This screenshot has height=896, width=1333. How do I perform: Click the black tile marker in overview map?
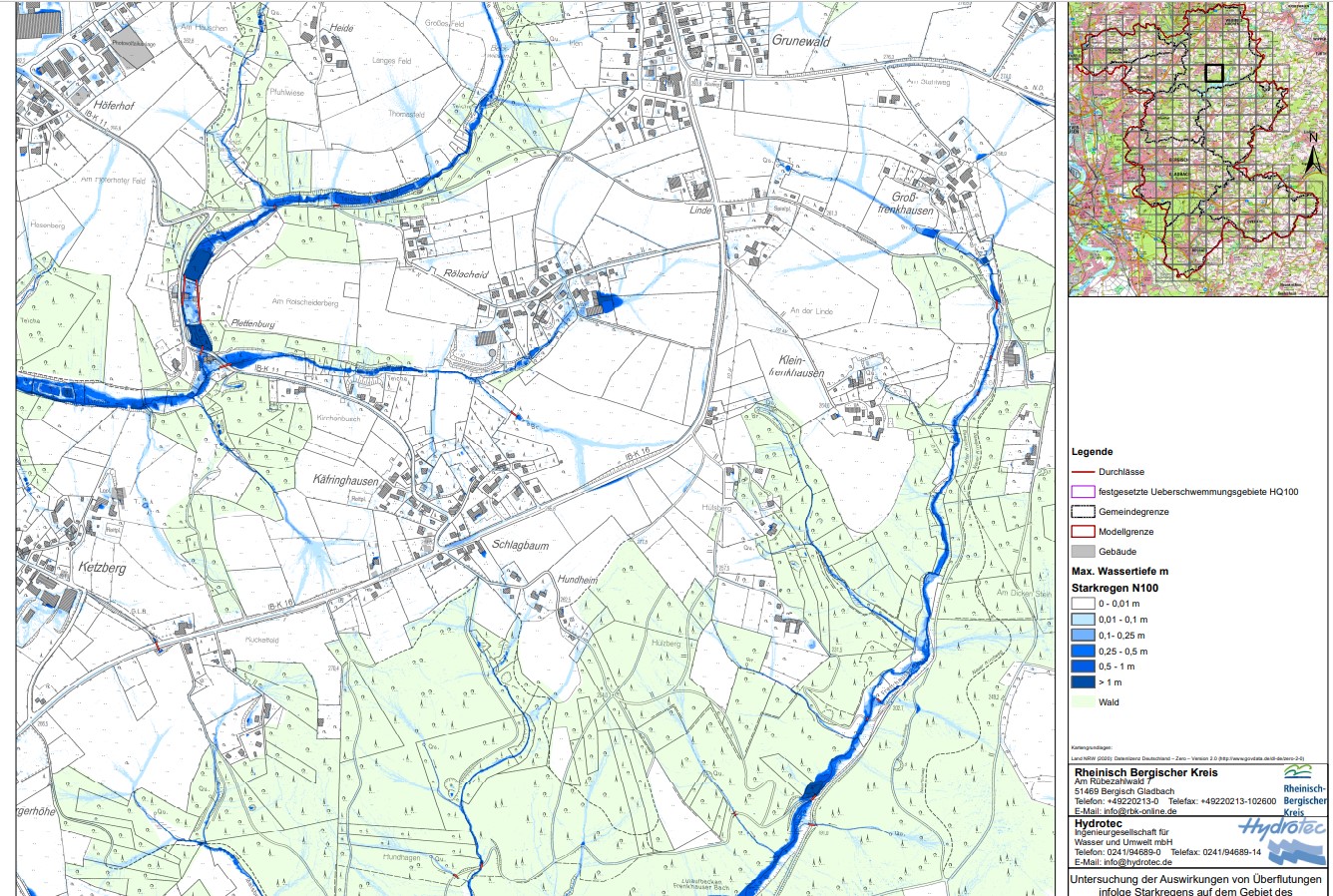pyautogui.click(x=1213, y=72)
